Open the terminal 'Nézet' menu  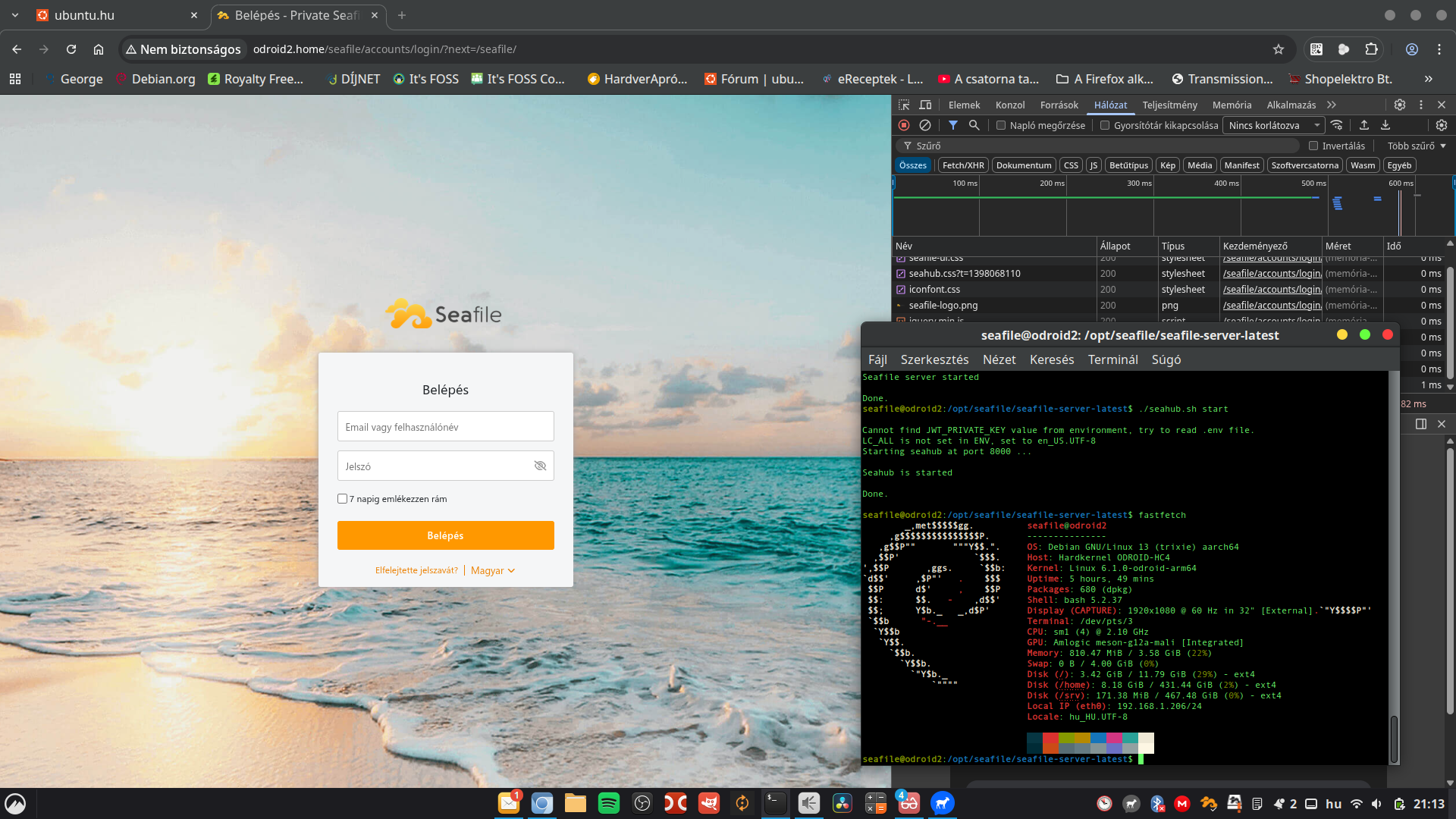[x=999, y=359]
